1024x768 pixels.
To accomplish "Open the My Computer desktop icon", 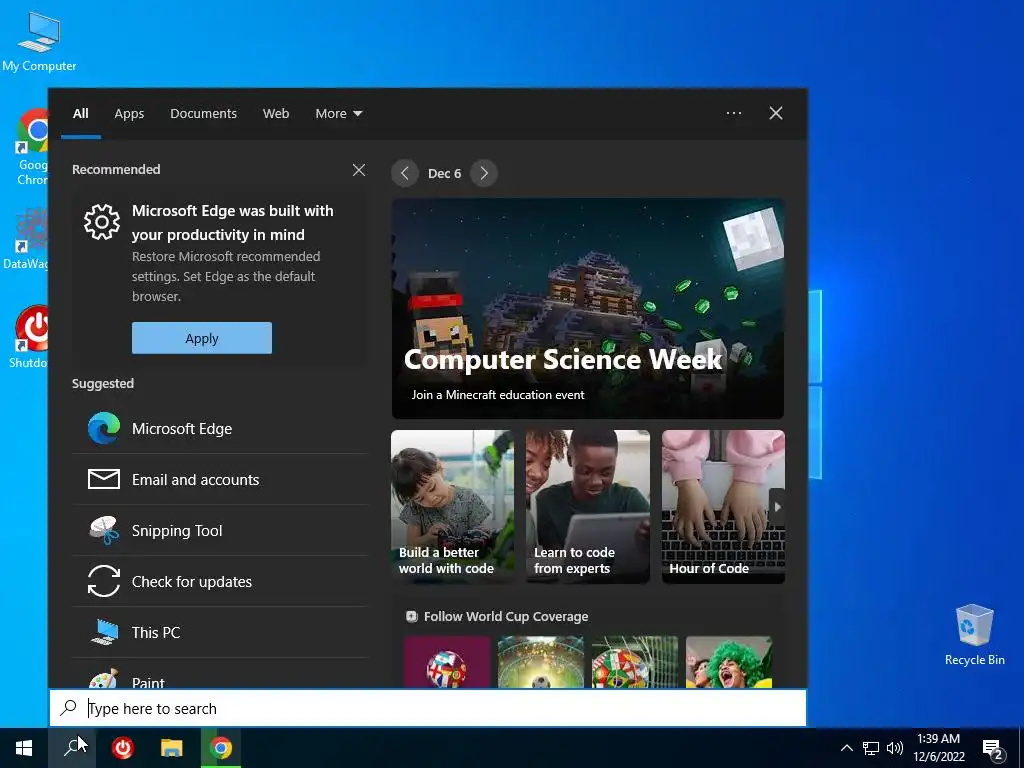I will tap(39, 40).
